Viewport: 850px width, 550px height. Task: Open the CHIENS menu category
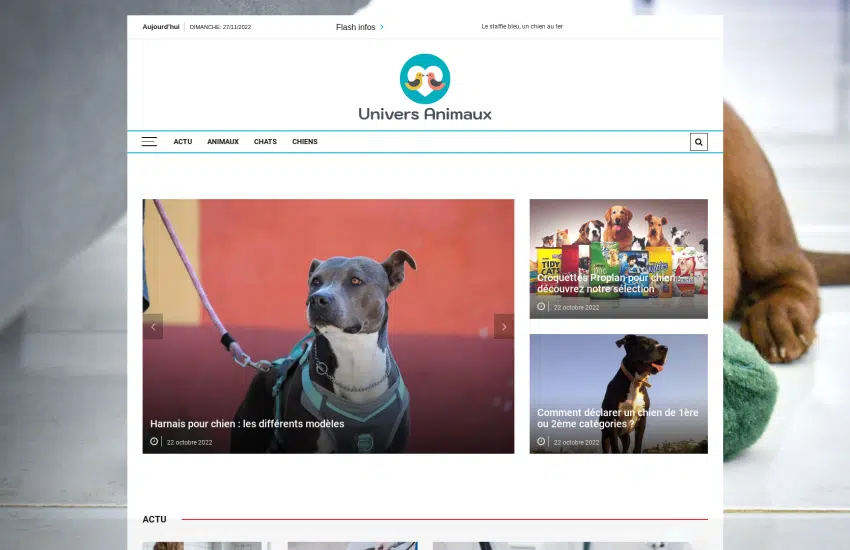(305, 142)
